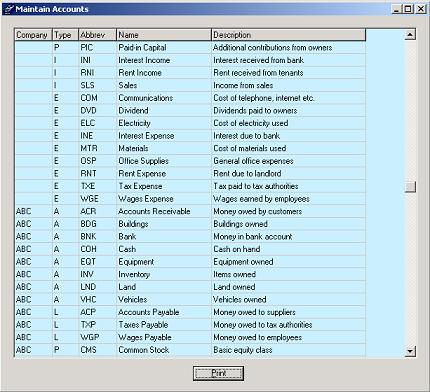The height and width of the screenshot is (392, 430).
Task: Select the Land name cell
Action: [164, 287]
